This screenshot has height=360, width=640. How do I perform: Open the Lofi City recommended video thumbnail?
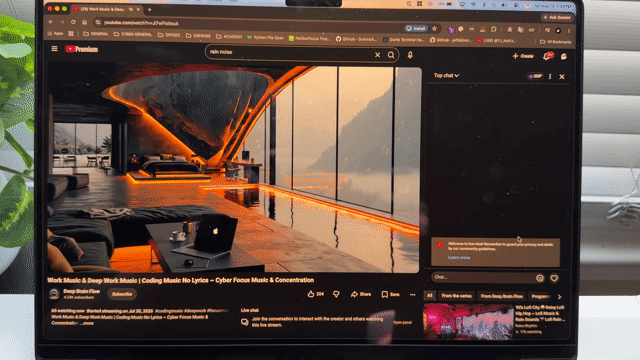click(468, 322)
